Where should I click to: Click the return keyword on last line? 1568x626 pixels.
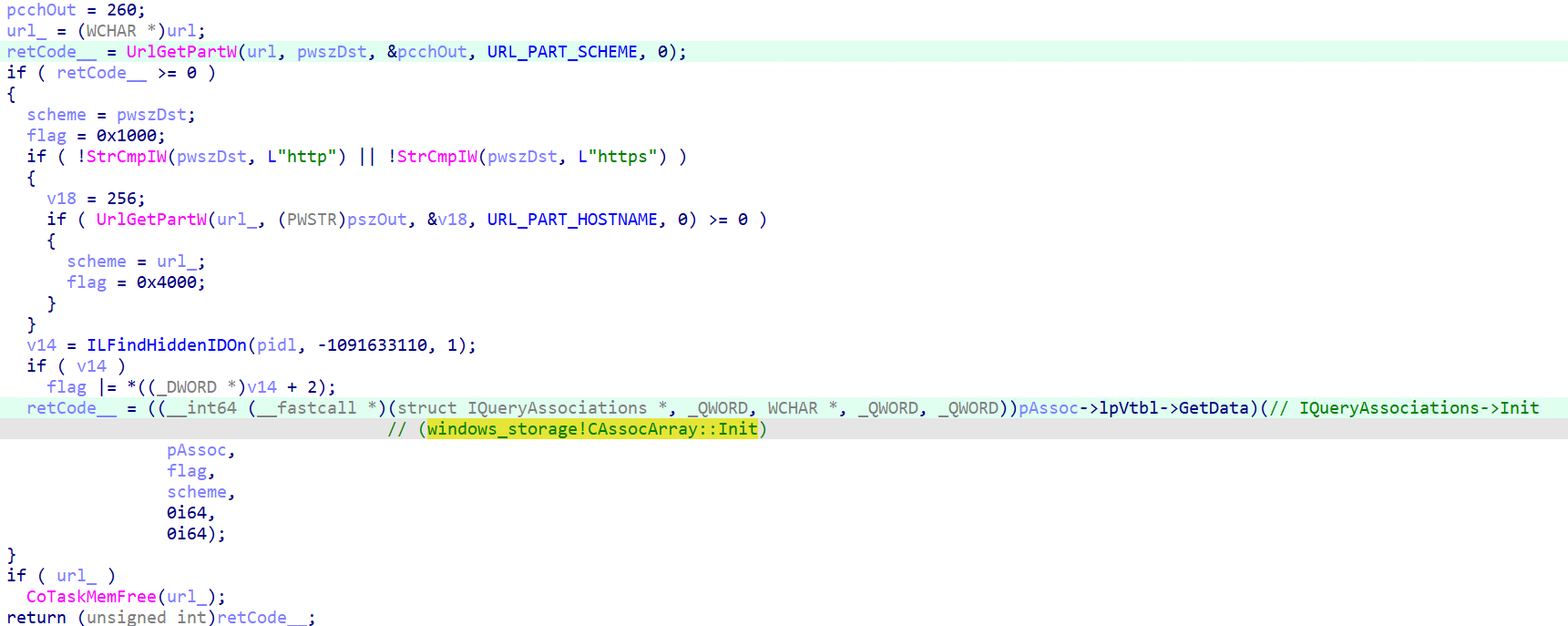coord(36,618)
